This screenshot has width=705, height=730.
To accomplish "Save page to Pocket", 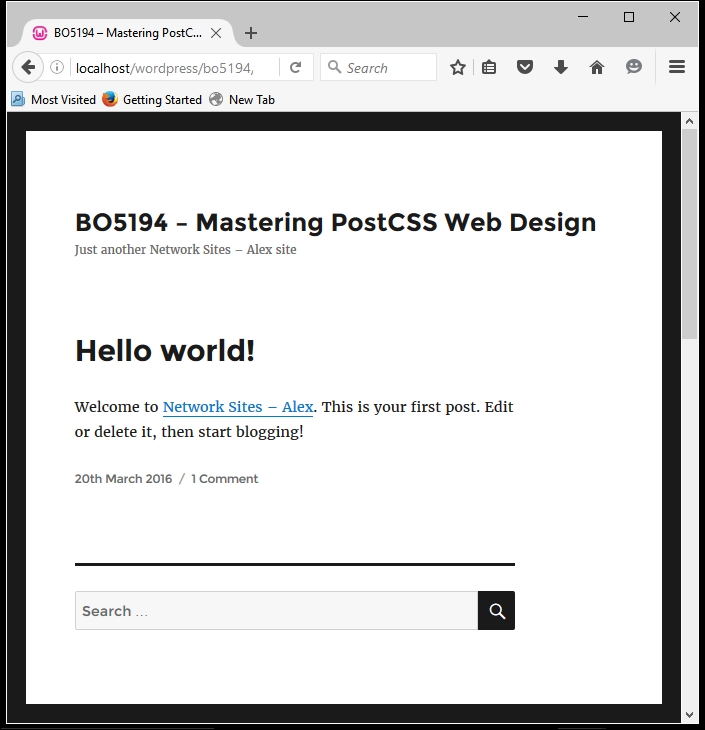I will [x=525, y=68].
